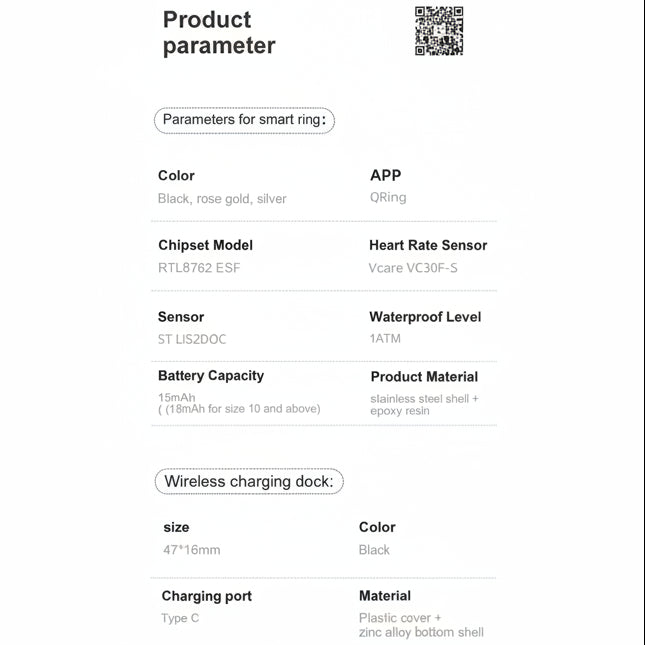This screenshot has width=645, height=645.
Task: Click the QR code image
Action: [x=439, y=31]
